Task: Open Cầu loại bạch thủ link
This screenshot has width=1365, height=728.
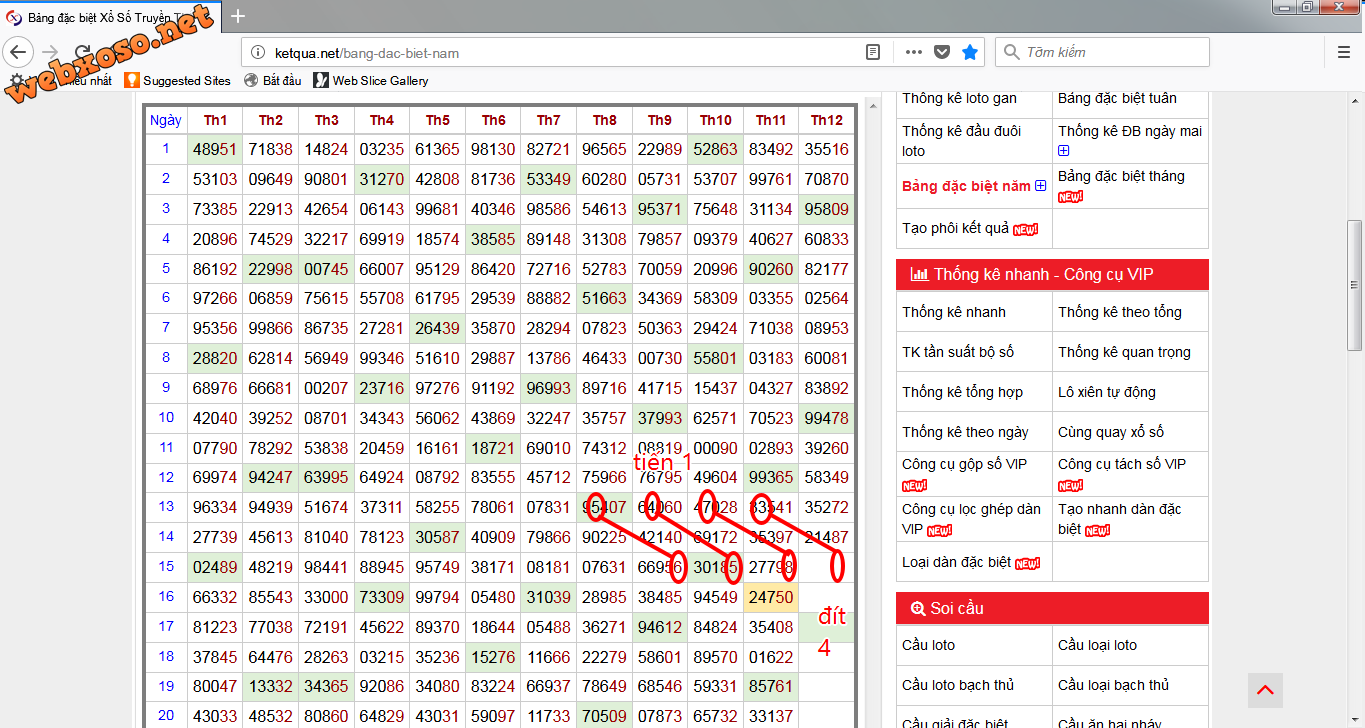Action: [1113, 685]
